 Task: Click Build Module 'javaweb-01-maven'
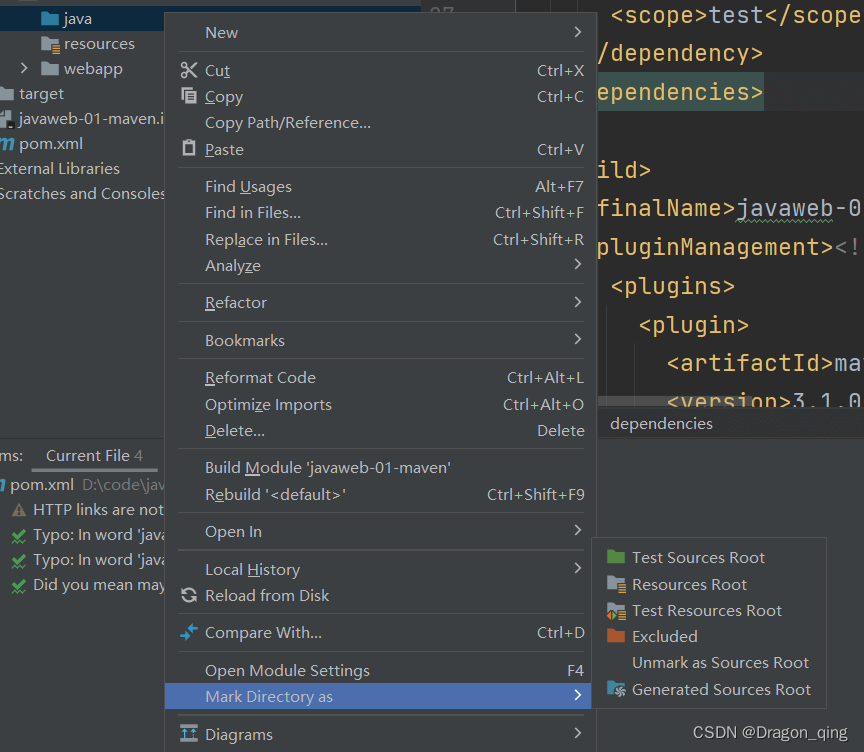point(327,467)
